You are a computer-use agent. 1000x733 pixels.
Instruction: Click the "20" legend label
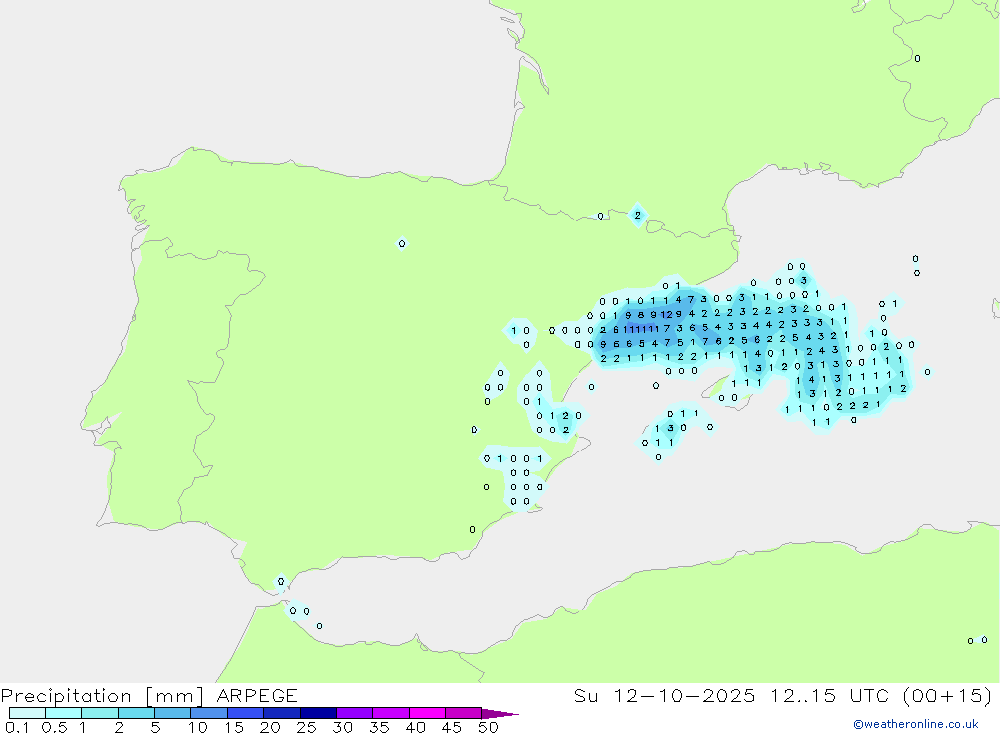pos(270,727)
